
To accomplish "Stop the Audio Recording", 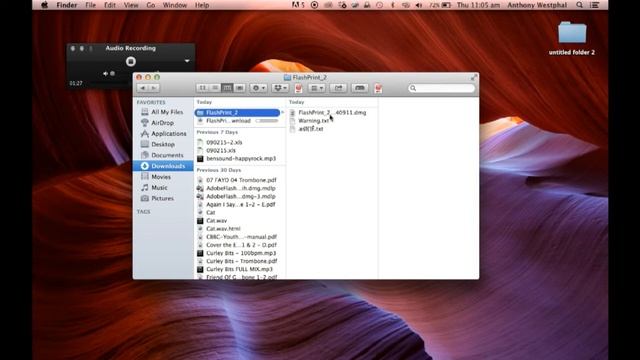I will (x=131, y=61).
